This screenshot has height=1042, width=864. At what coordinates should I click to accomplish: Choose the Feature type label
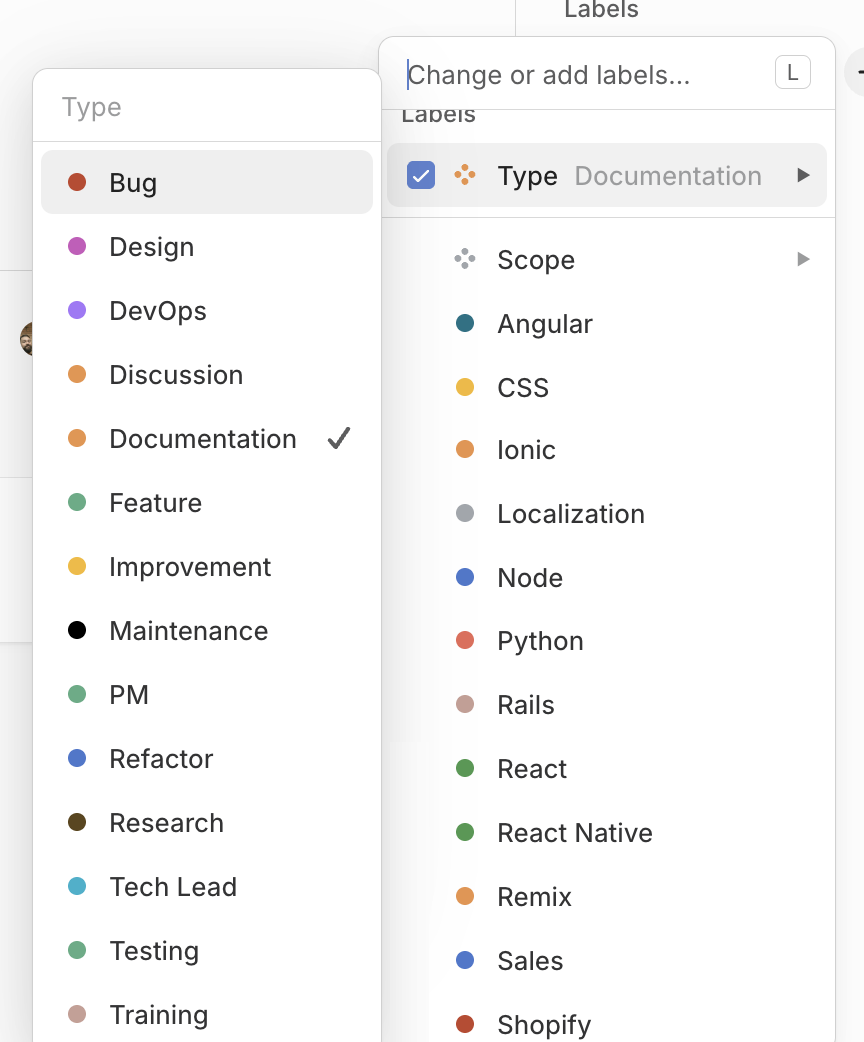[x=207, y=502]
